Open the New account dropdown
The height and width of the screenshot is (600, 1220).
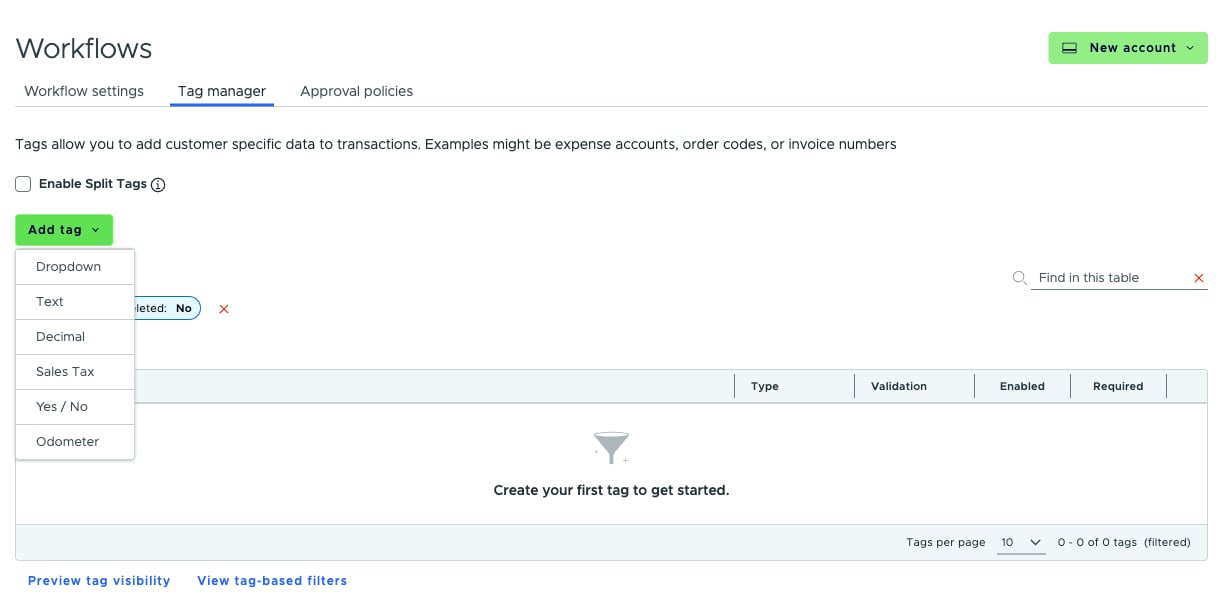tap(1128, 48)
